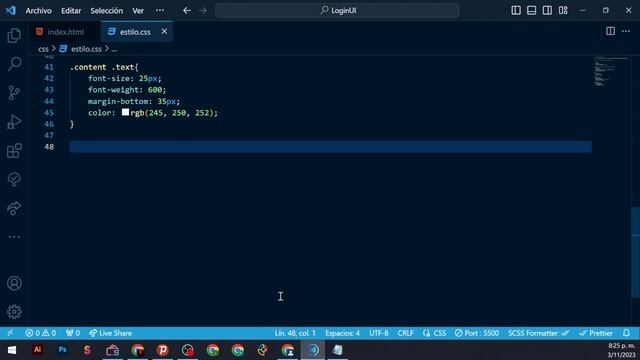Open the Accounts icon

click(x=14, y=283)
